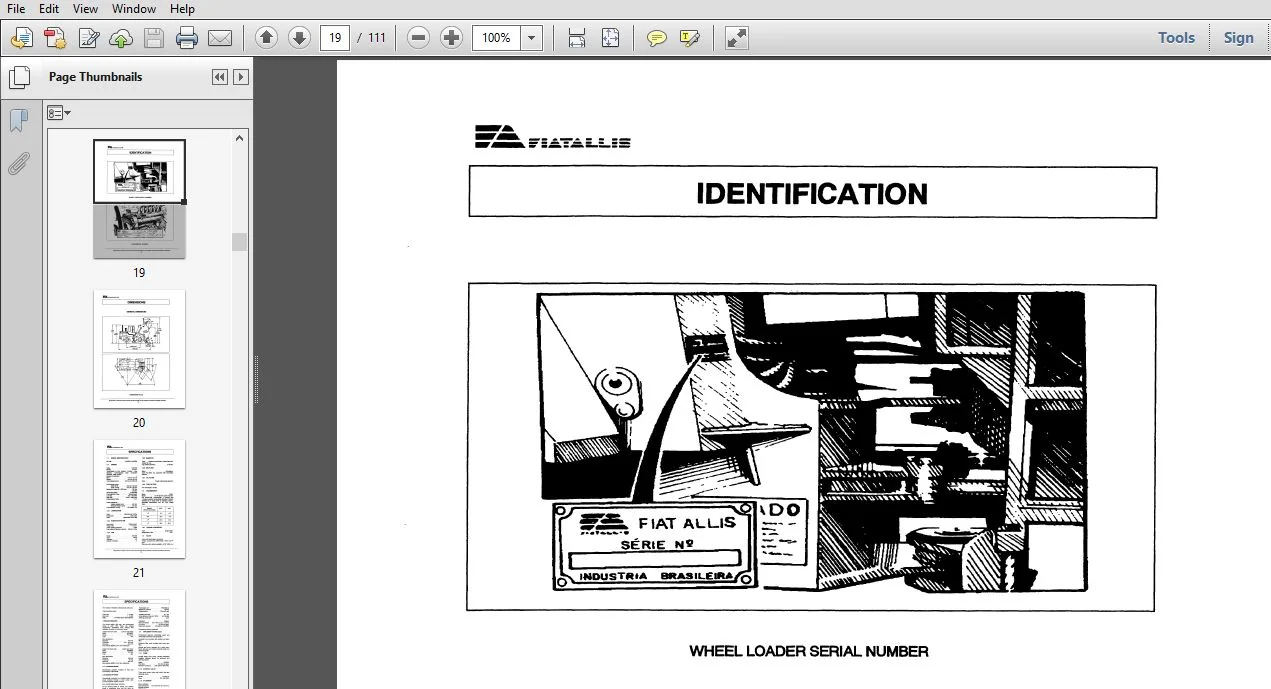Click the zoom in plus button
1271x689 pixels.
(452, 38)
